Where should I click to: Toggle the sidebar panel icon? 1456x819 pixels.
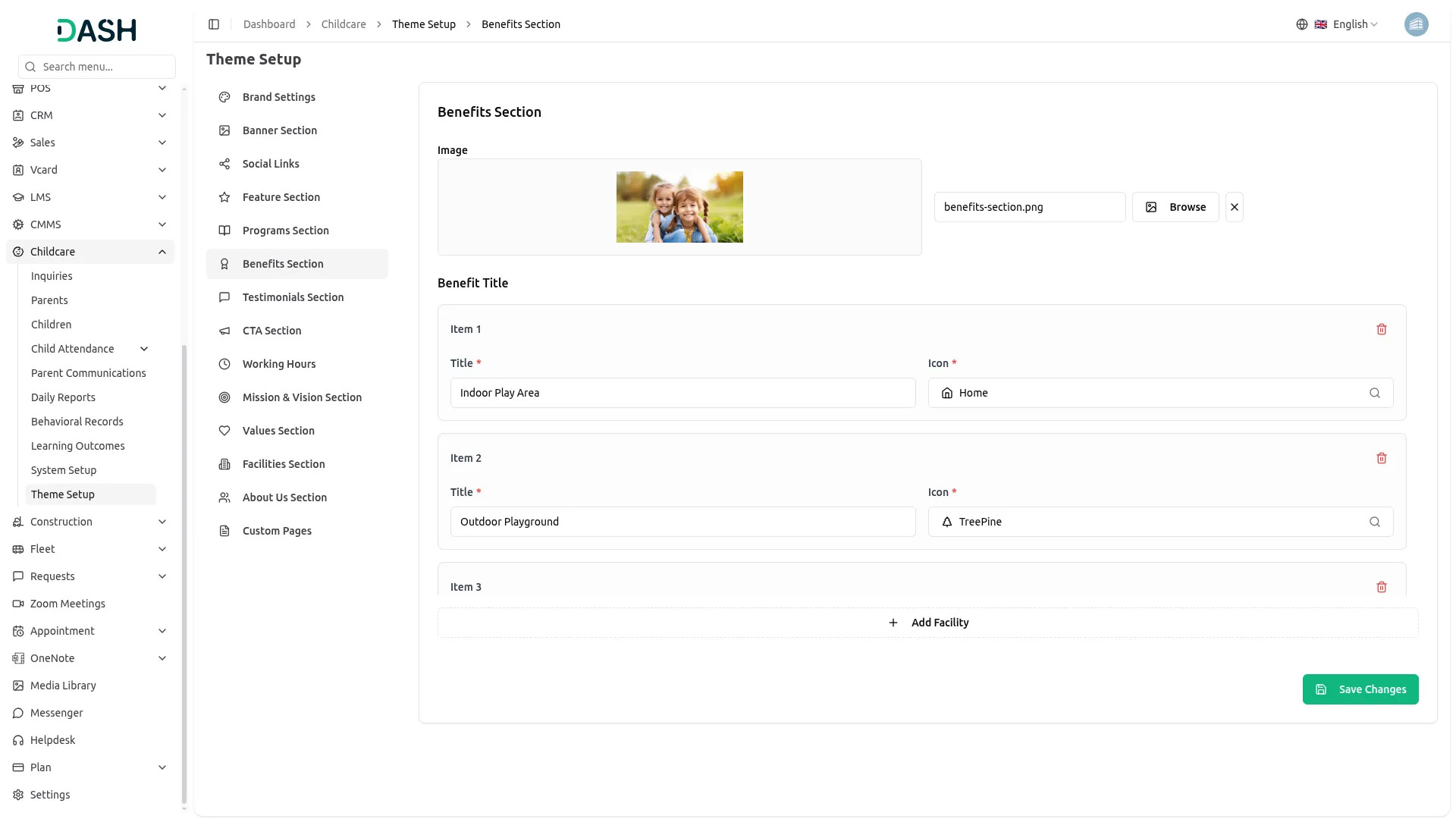(x=214, y=24)
